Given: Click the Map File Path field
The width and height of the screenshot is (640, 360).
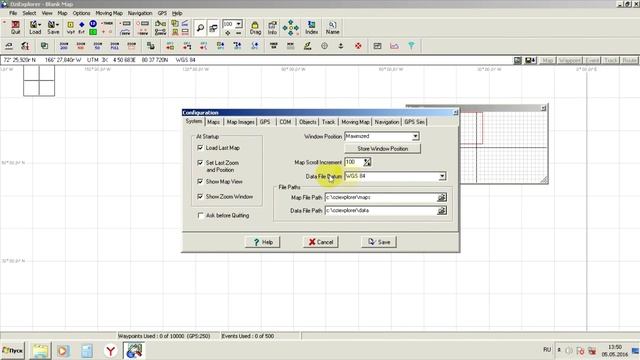Looking at the screenshot, I should pyautogui.click(x=381, y=198).
